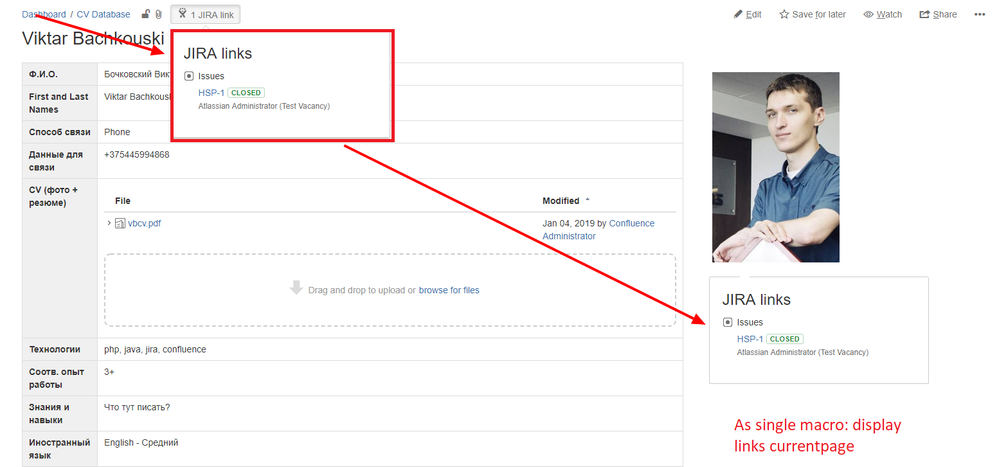Screen dimensions: 999x467
Task: Watch this page
Action: pyautogui.click(x=882, y=14)
